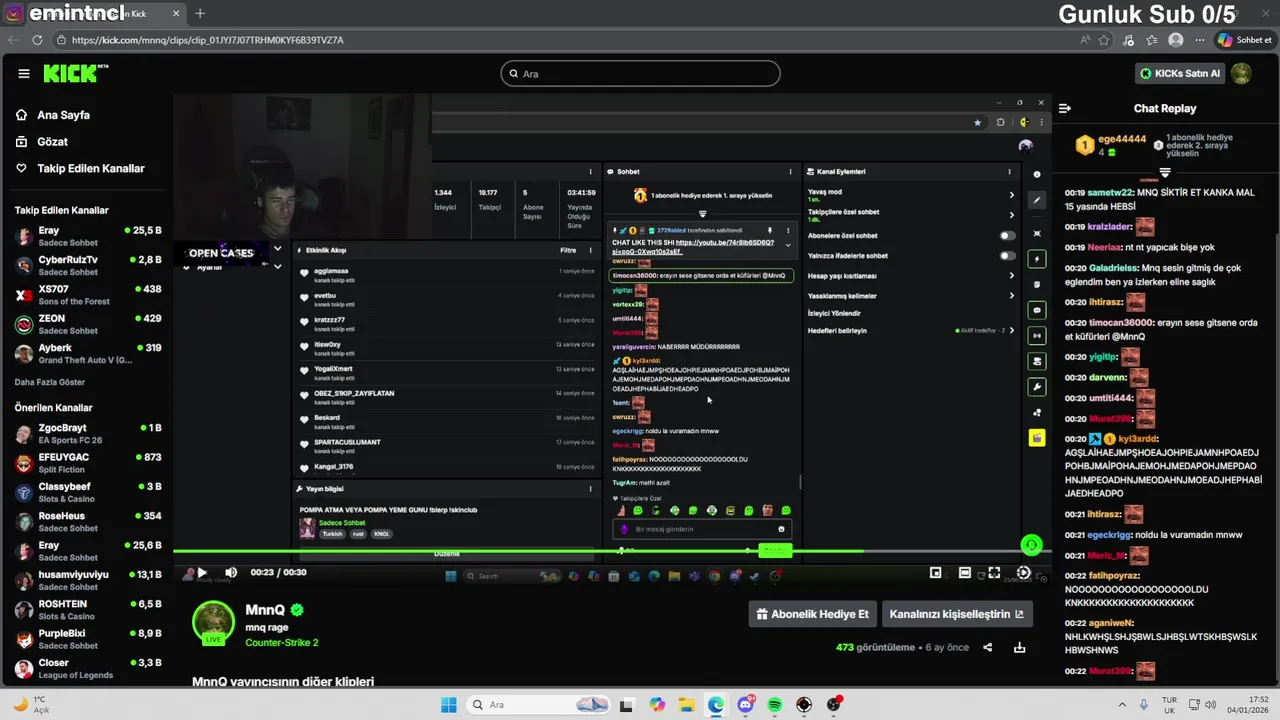Image resolution: width=1280 pixels, height=720 pixels.
Task: Open CyberRulzTv channel in sidebar
Action: point(88,265)
